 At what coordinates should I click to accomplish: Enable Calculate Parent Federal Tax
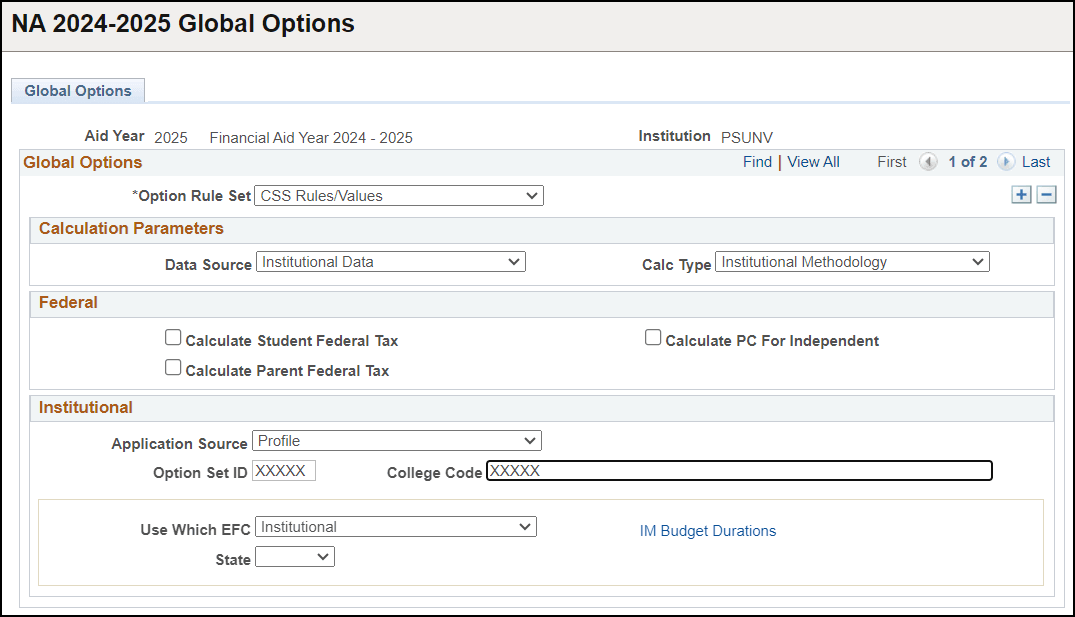[x=173, y=367]
